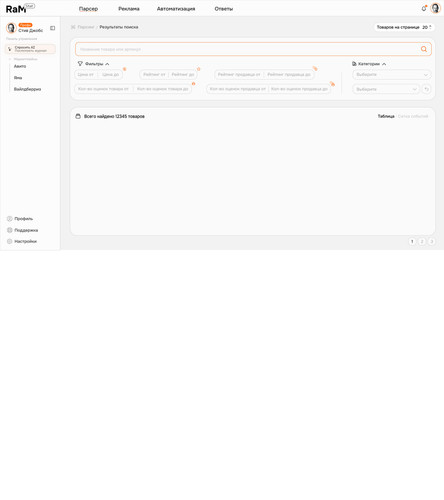Image resolution: width=444 pixels, height=500 pixels.
Task: Click the Результаты поиска breadcrumb text
Action: [x=119, y=27]
